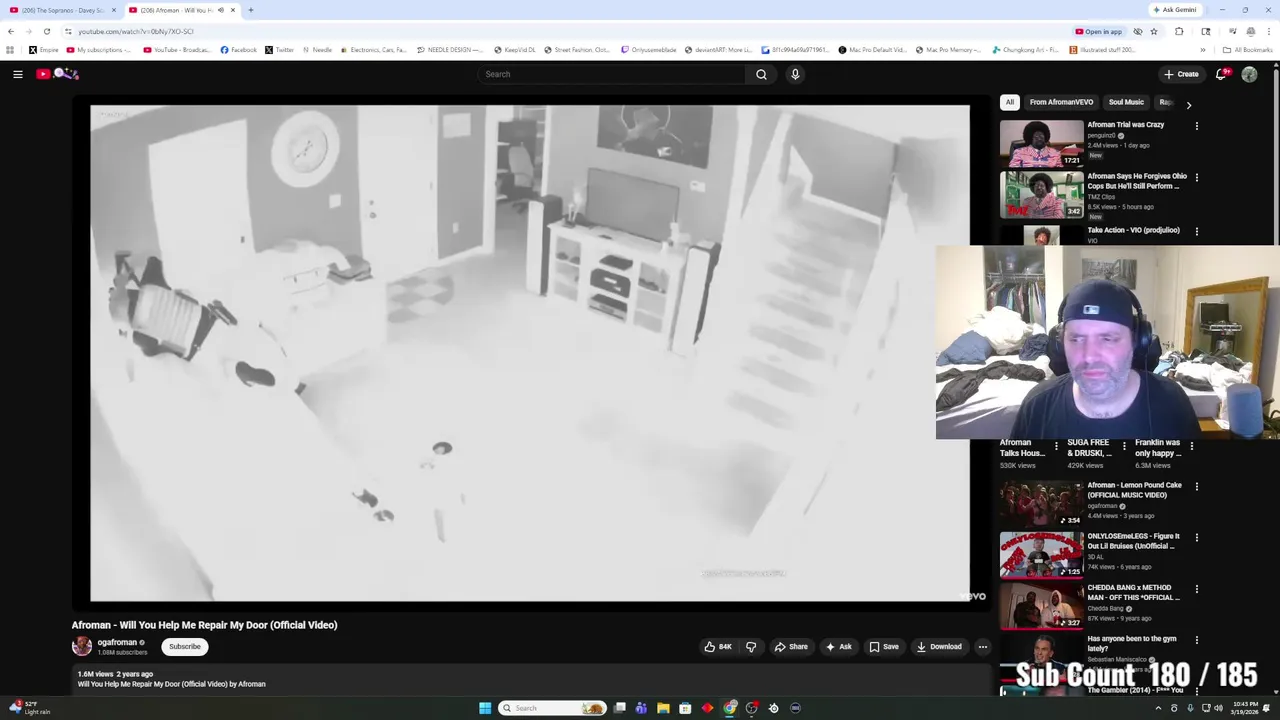
Task: Open more actions ellipsis under video
Action: tap(982, 646)
